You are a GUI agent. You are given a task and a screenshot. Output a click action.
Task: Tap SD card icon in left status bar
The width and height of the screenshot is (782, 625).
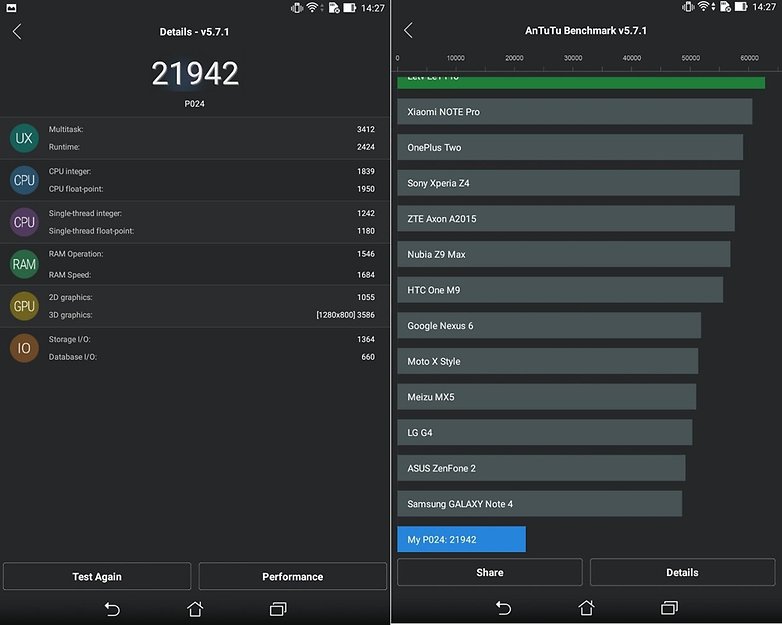[x=334, y=7]
